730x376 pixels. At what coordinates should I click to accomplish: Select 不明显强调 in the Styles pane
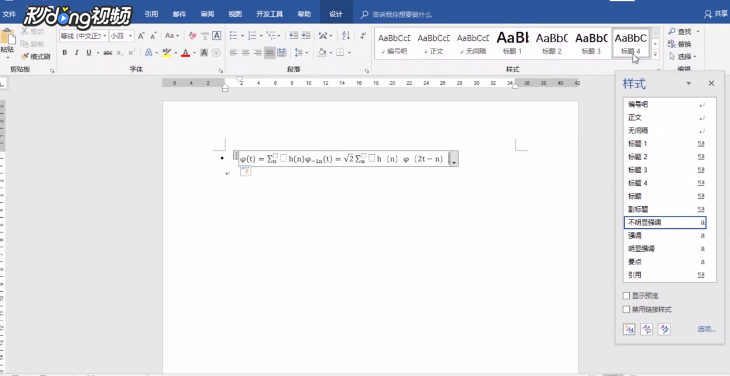pyautogui.click(x=665, y=223)
